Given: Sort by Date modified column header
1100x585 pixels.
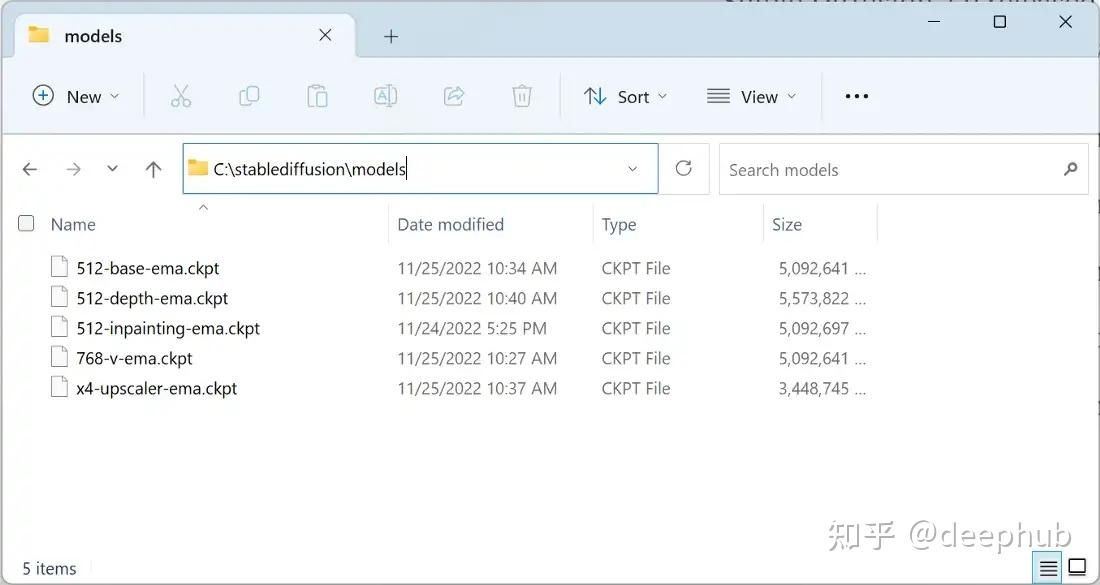Looking at the screenshot, I should (450, 224).
